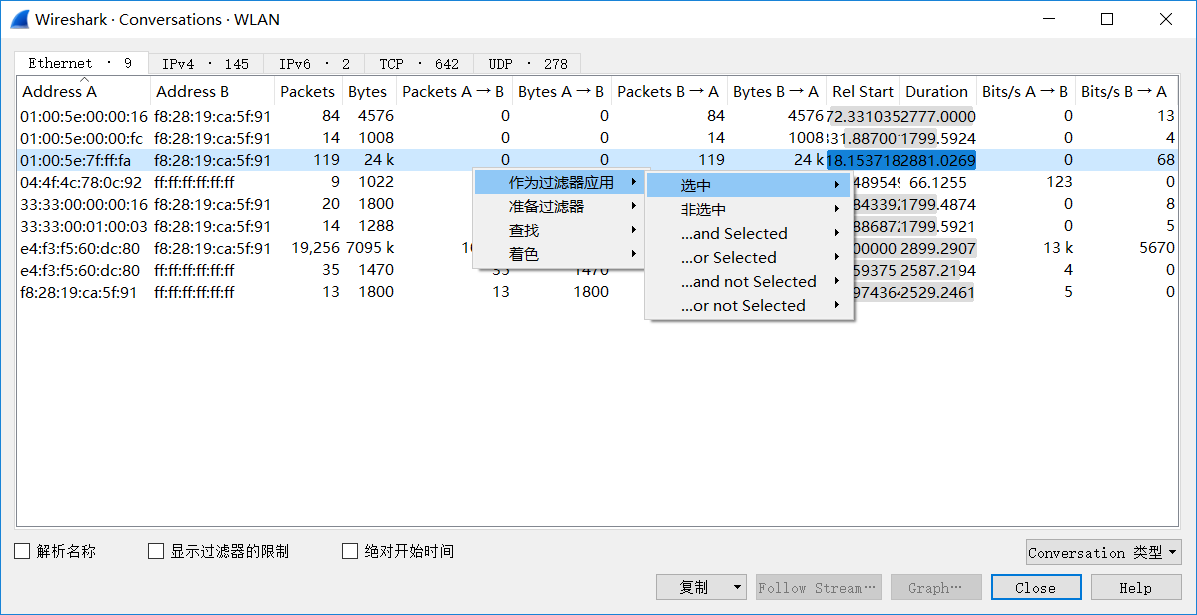
Task: Click the 66.1255 duration cell
Action: (938, 182)
